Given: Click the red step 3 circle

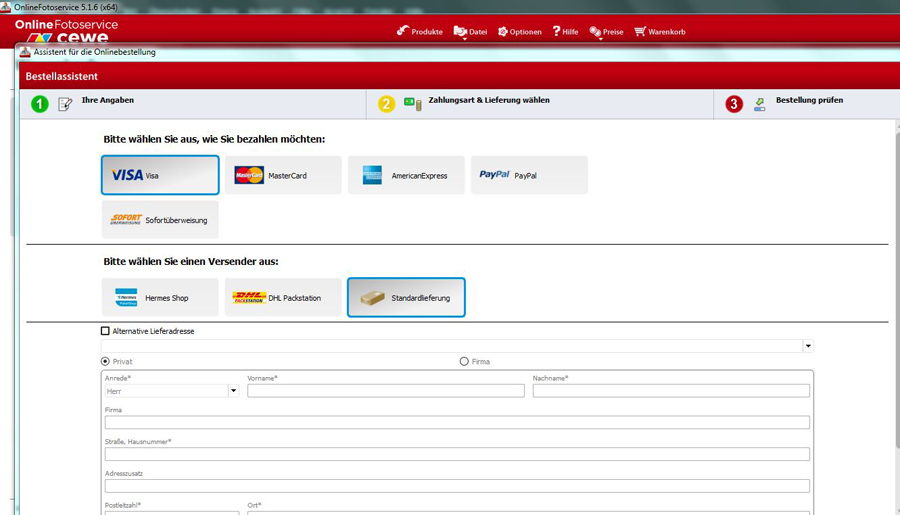Looking at the screenshot, I should click(734, 104).
